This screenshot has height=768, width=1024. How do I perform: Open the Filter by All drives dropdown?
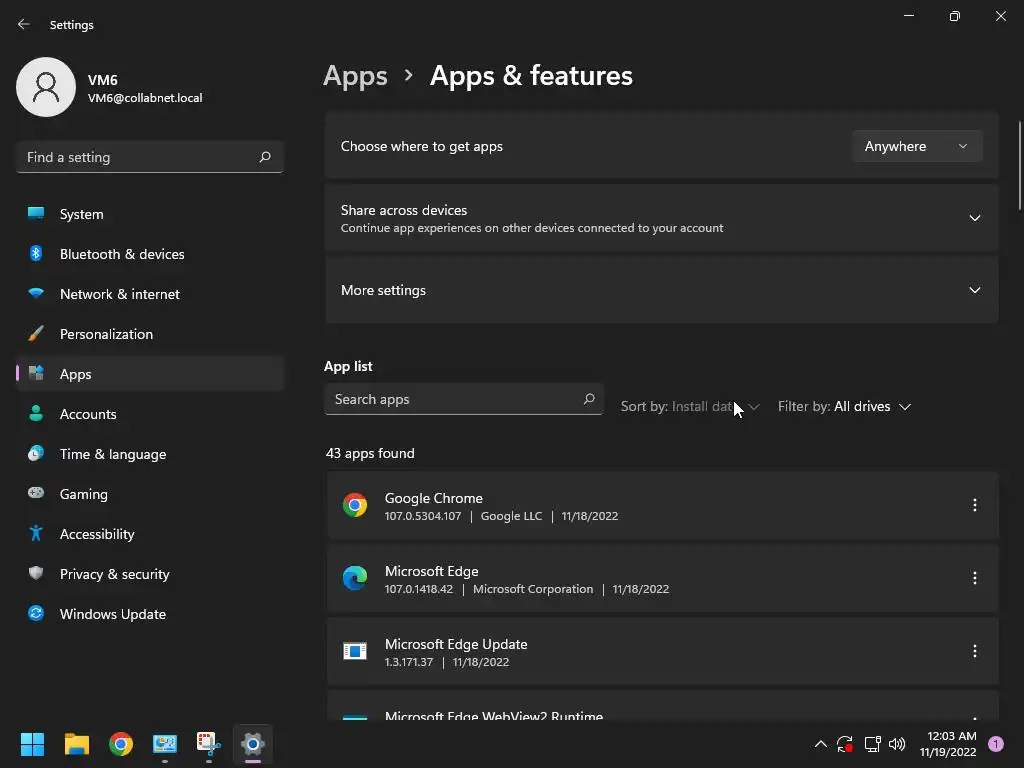pos(844,406)
